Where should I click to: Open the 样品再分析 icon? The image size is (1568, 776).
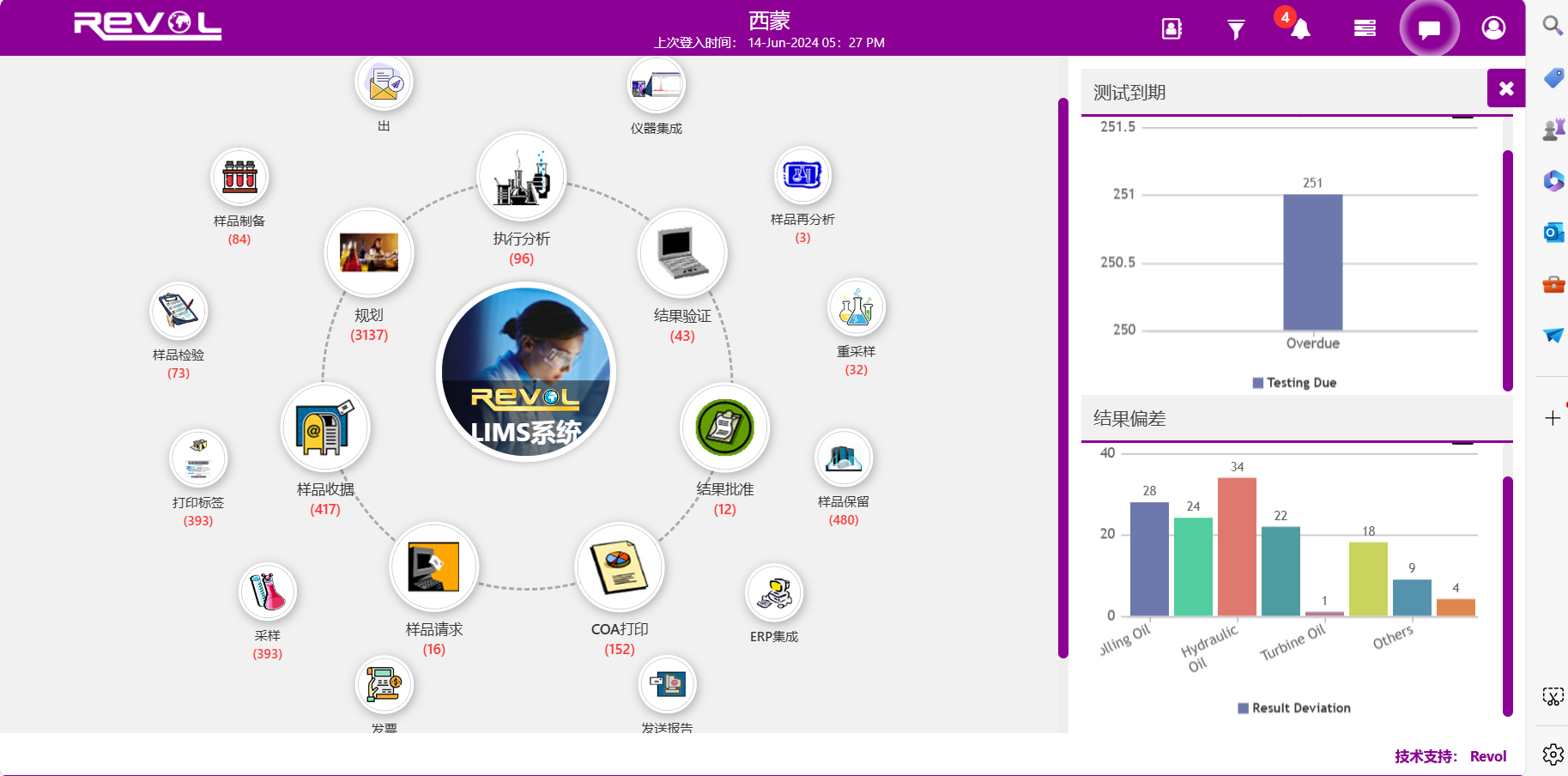coord(802,175)
